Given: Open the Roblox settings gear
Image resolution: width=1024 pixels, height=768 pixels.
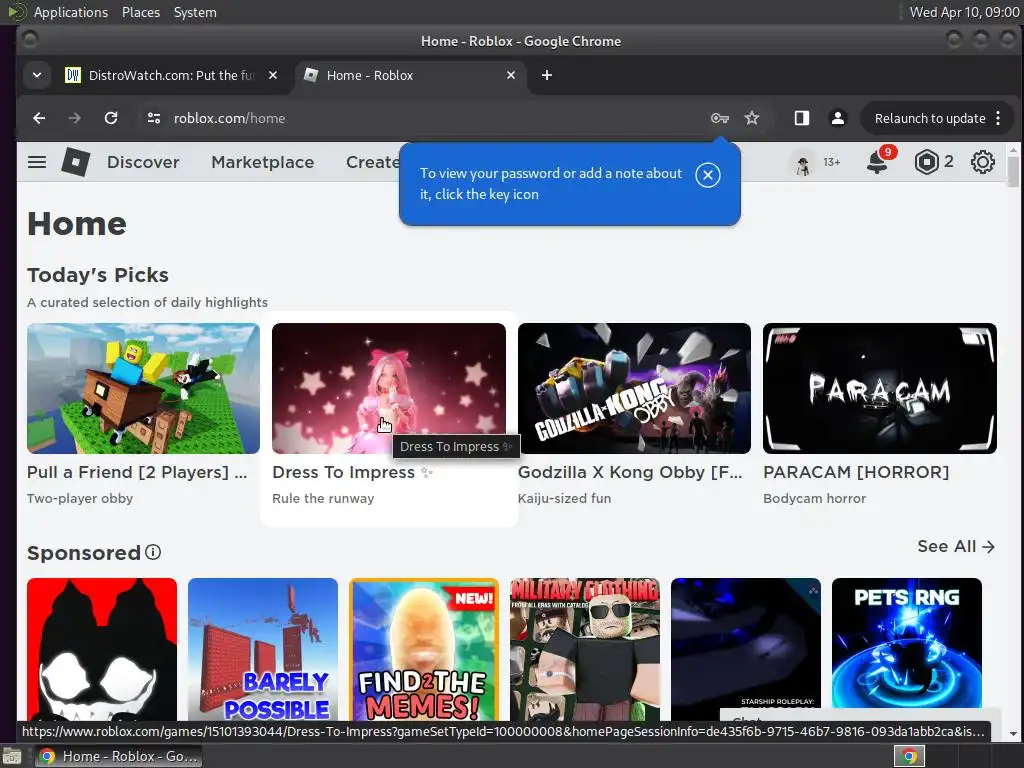Looking at the screenshot, I should tap(982, 162).
